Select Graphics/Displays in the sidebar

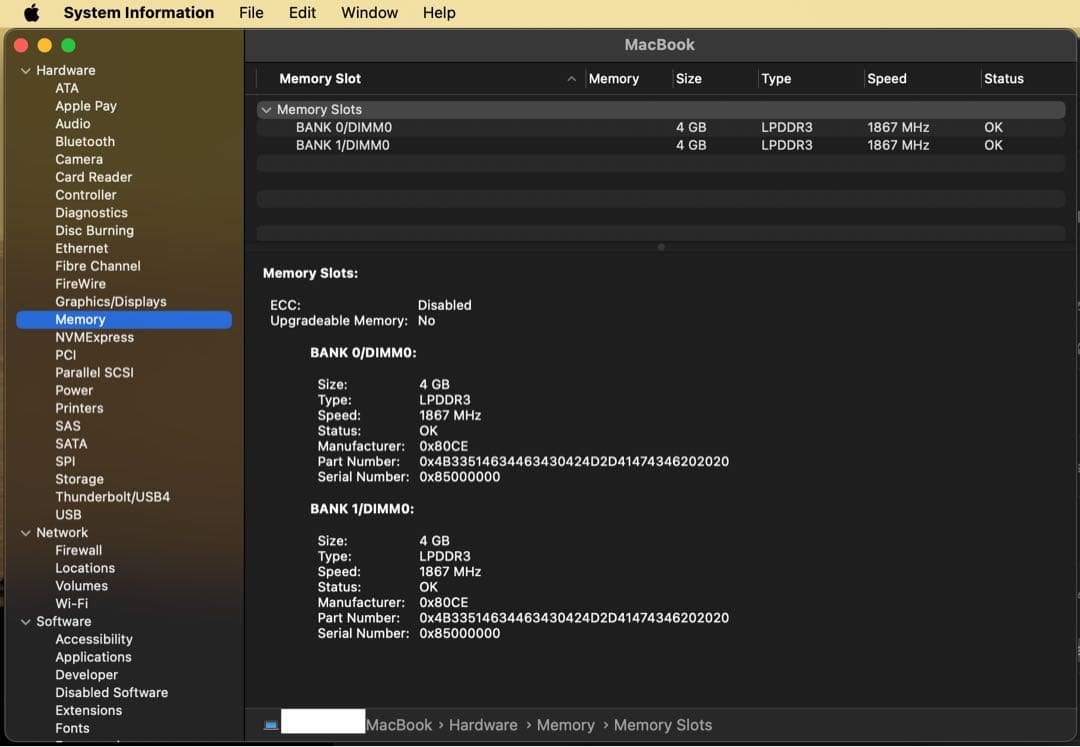point(111,302)
